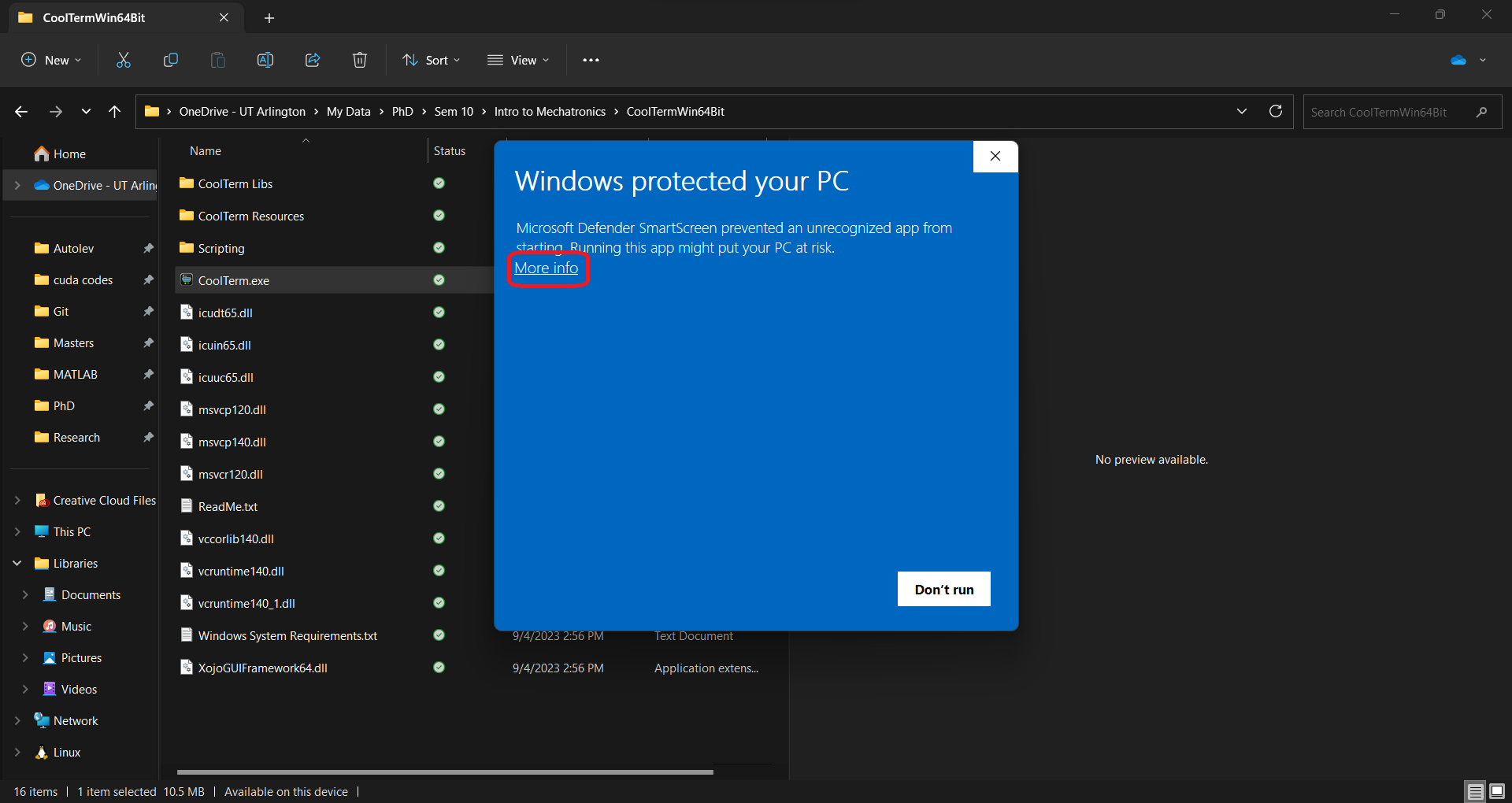Click the Rename icon in toolbar
The height and width of the screenshot is (803, 1512).
pyautogui.click(x=265, y=60)
